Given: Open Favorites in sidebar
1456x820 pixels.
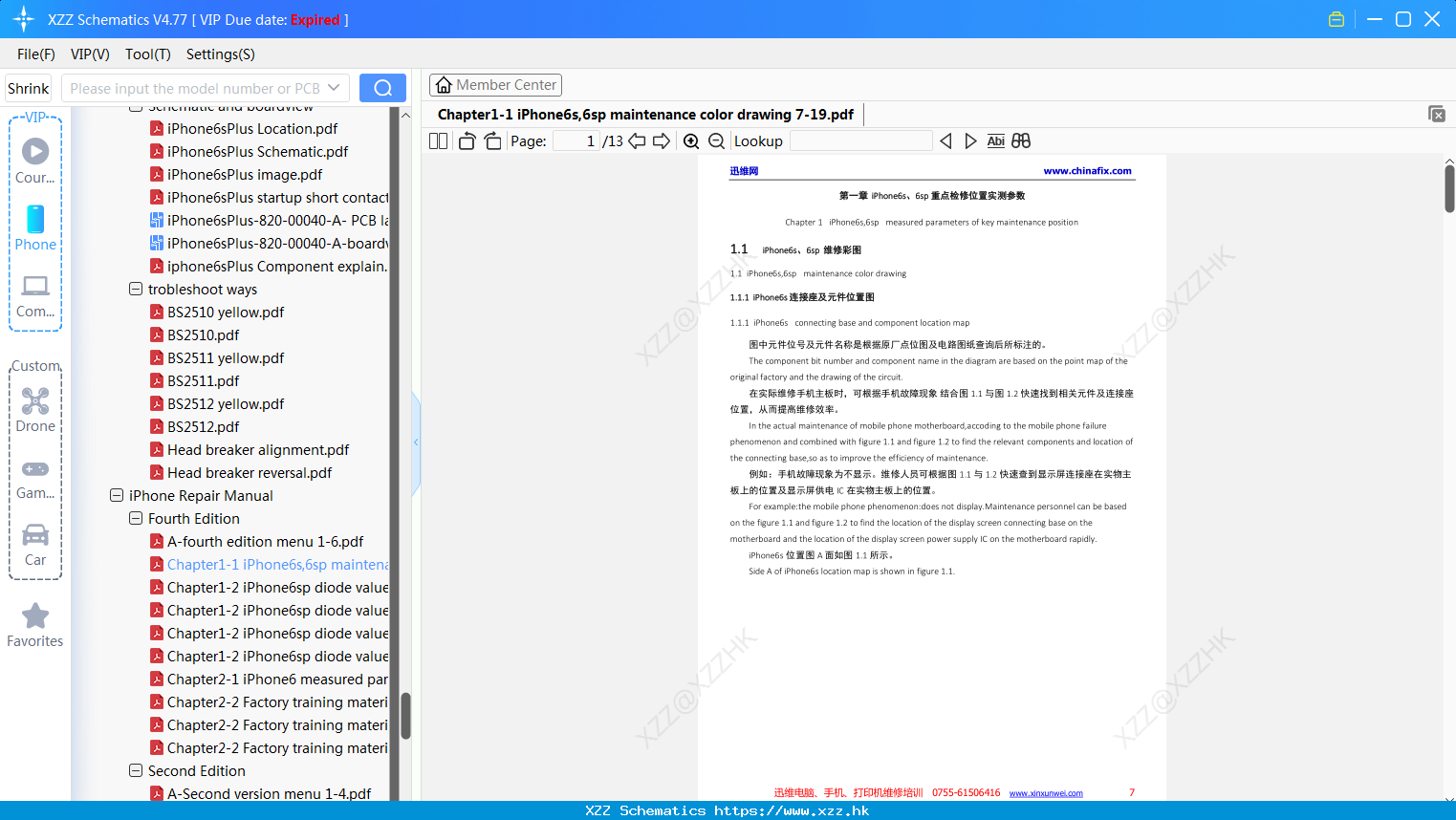Looking at the screenshot, I should click(35, 625).
